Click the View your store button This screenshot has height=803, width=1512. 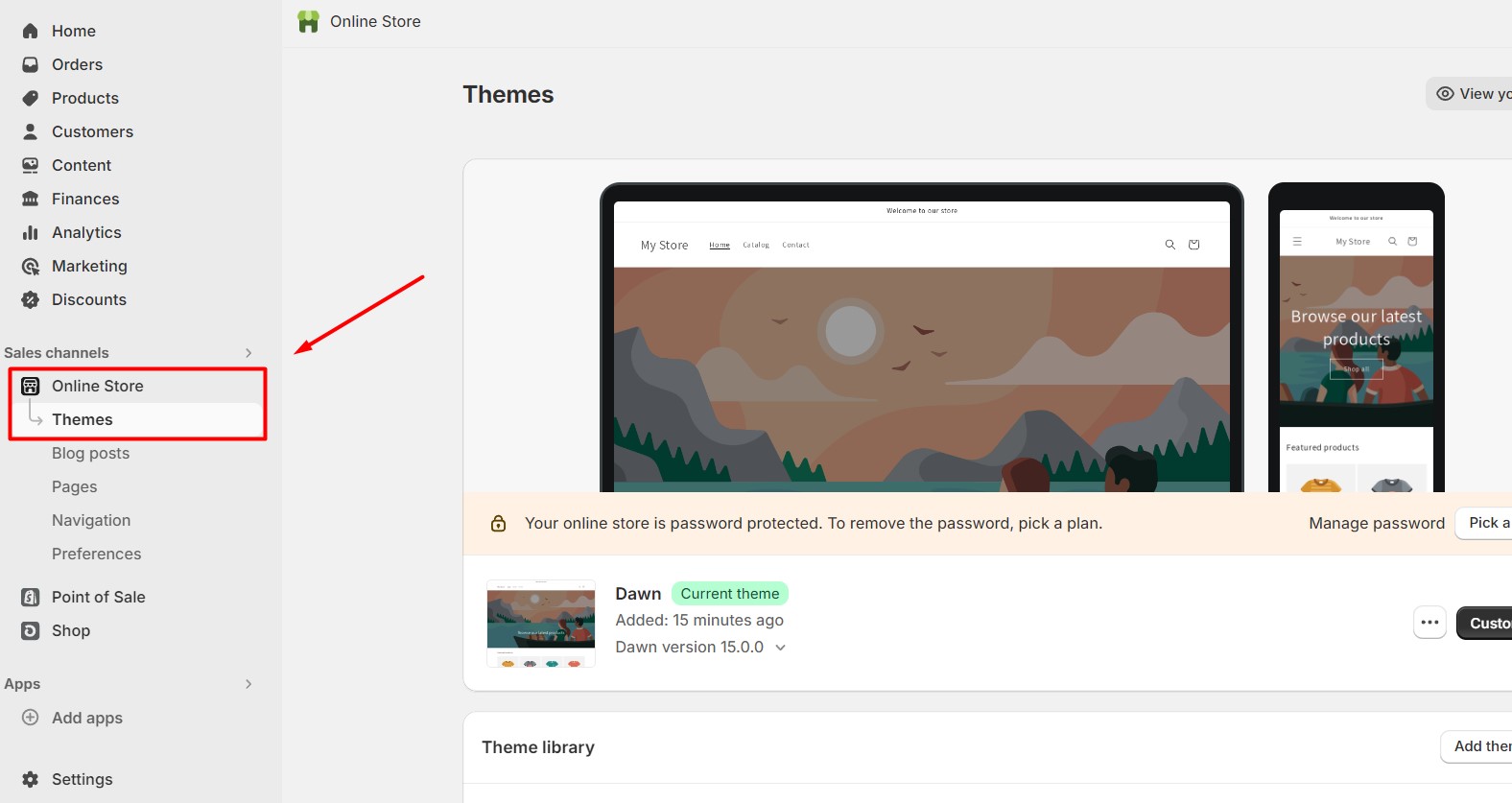(x=1470, y=93)
